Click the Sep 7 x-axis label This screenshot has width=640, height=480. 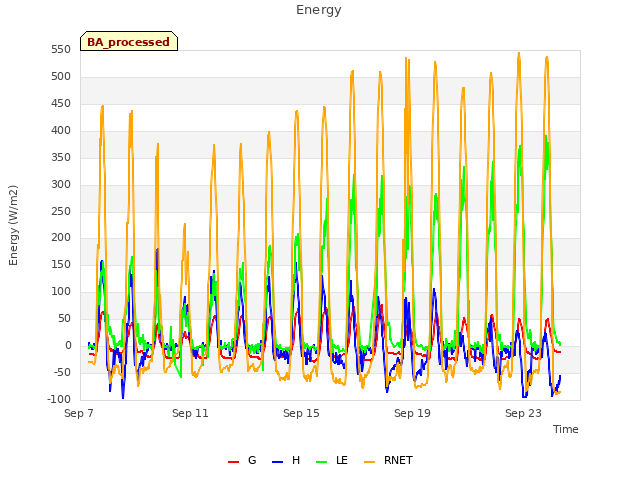(x=79, y=413)
